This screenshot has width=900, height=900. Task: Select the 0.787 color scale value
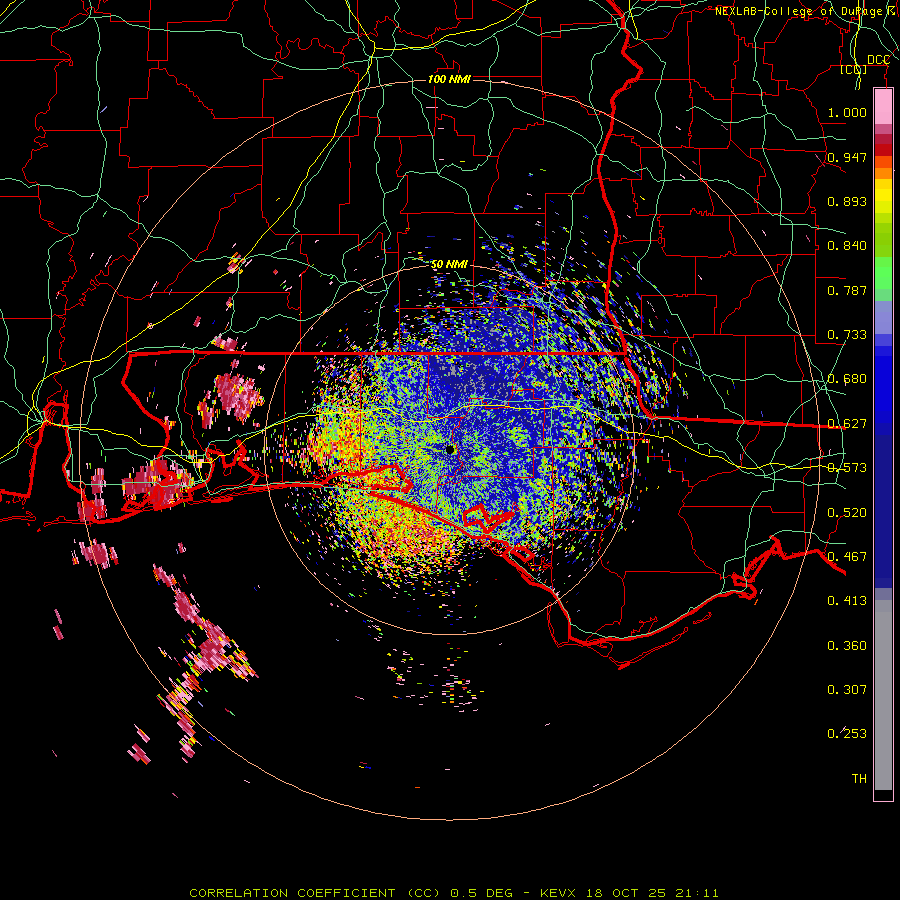pos(847,290)
